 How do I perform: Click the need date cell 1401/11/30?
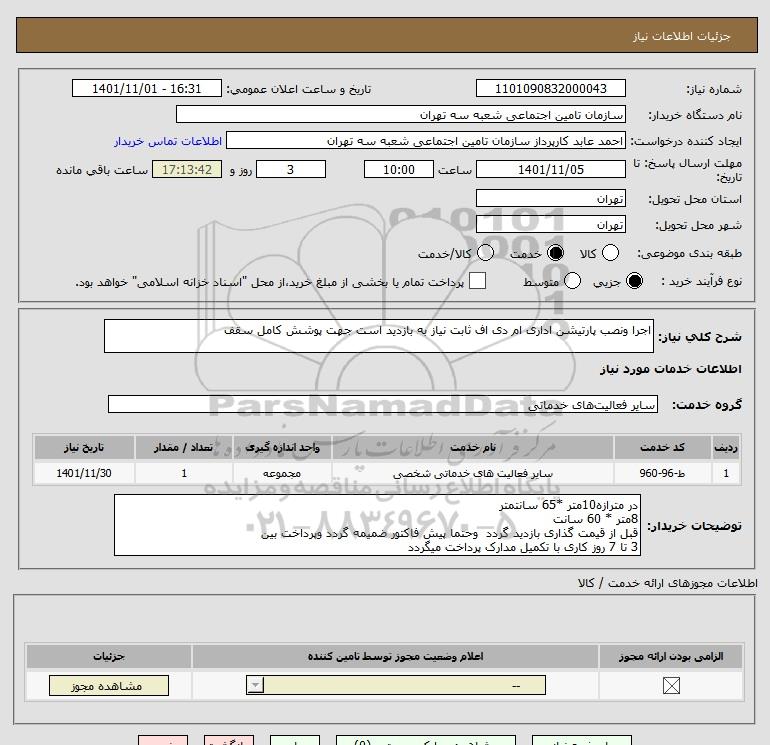coord(84,473)
